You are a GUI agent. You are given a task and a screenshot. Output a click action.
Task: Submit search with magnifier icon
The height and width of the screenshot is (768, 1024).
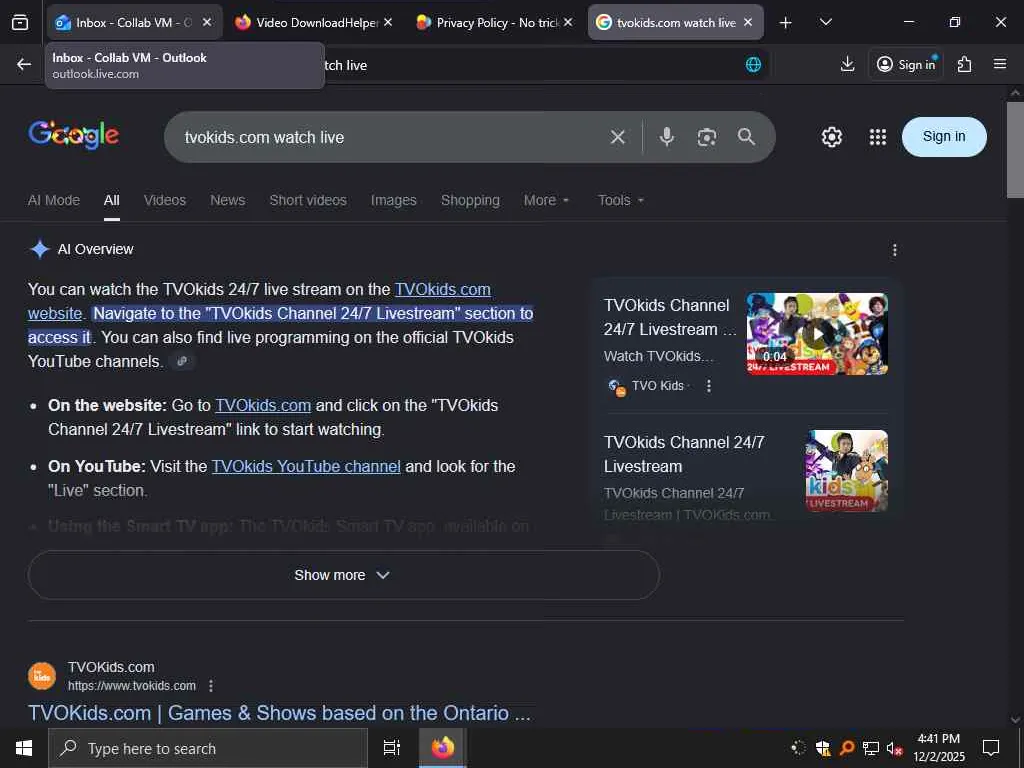(x=746, y=137)
